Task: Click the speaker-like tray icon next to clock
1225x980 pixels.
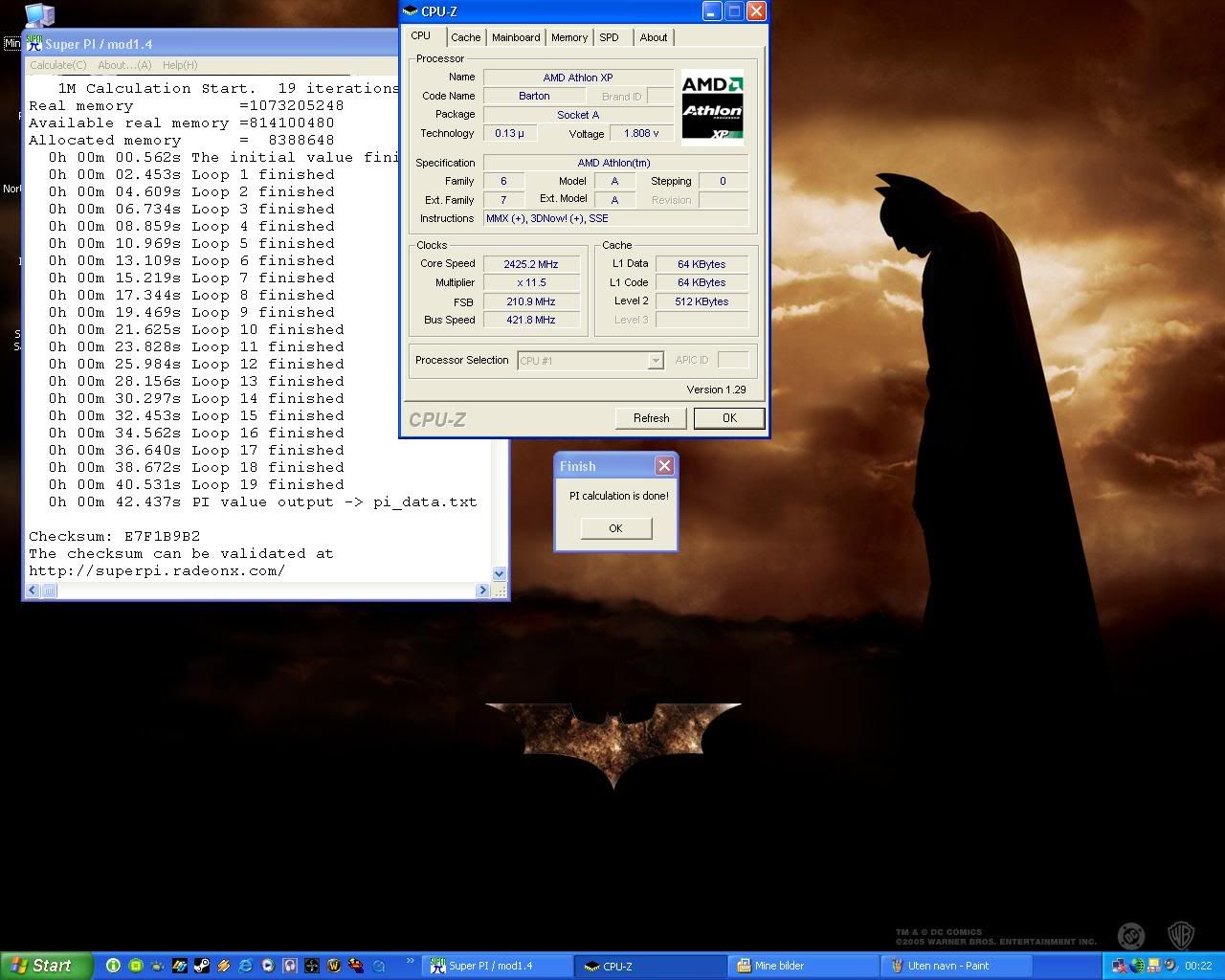Action: [x=1170, y=966]
